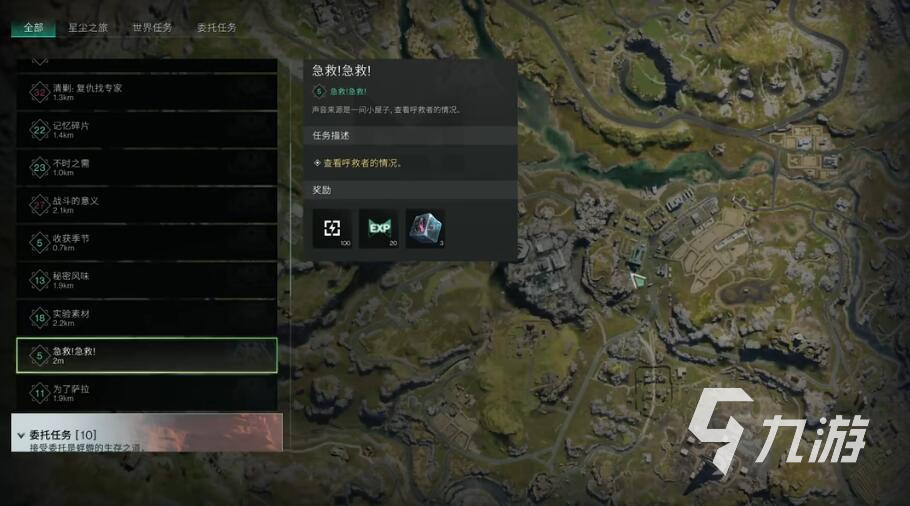Open the 星尘之旅 tab
This screenshot has width=910, height=506.
point(88,27)
